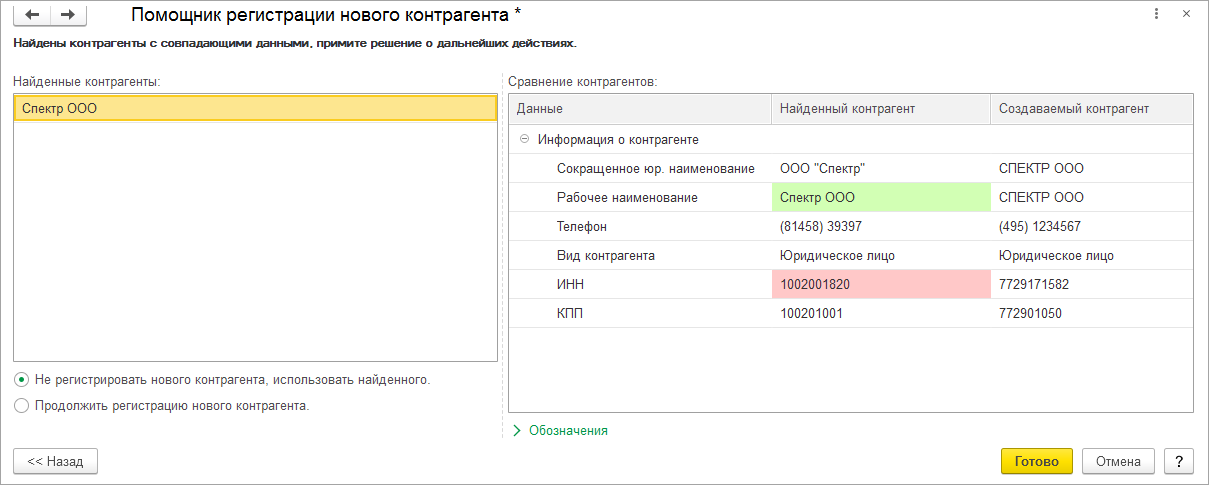The width and height of the screenshot is (1209, 485).
Task: Collapse the Информация о контрагенте group
Action: (525, 140)
